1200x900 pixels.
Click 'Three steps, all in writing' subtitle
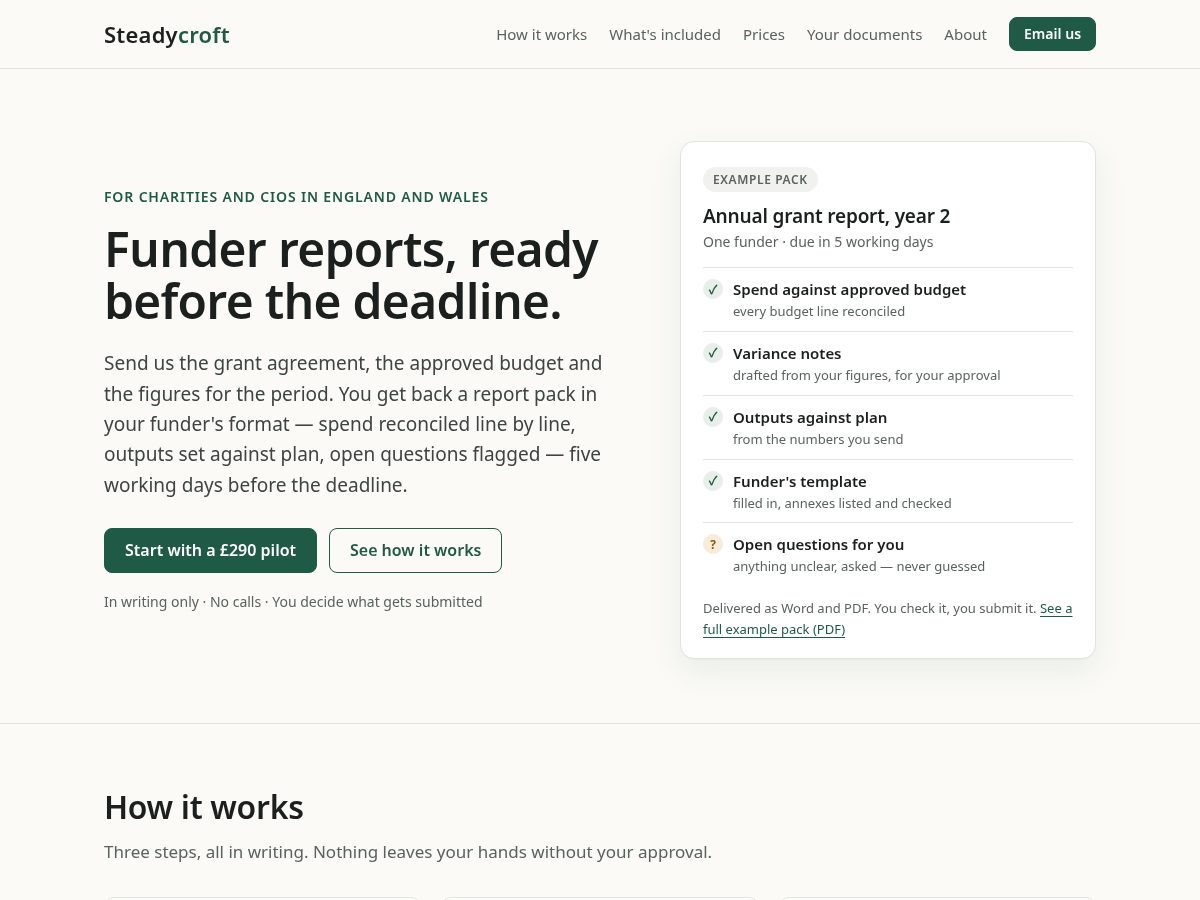[x=408, y=852]
